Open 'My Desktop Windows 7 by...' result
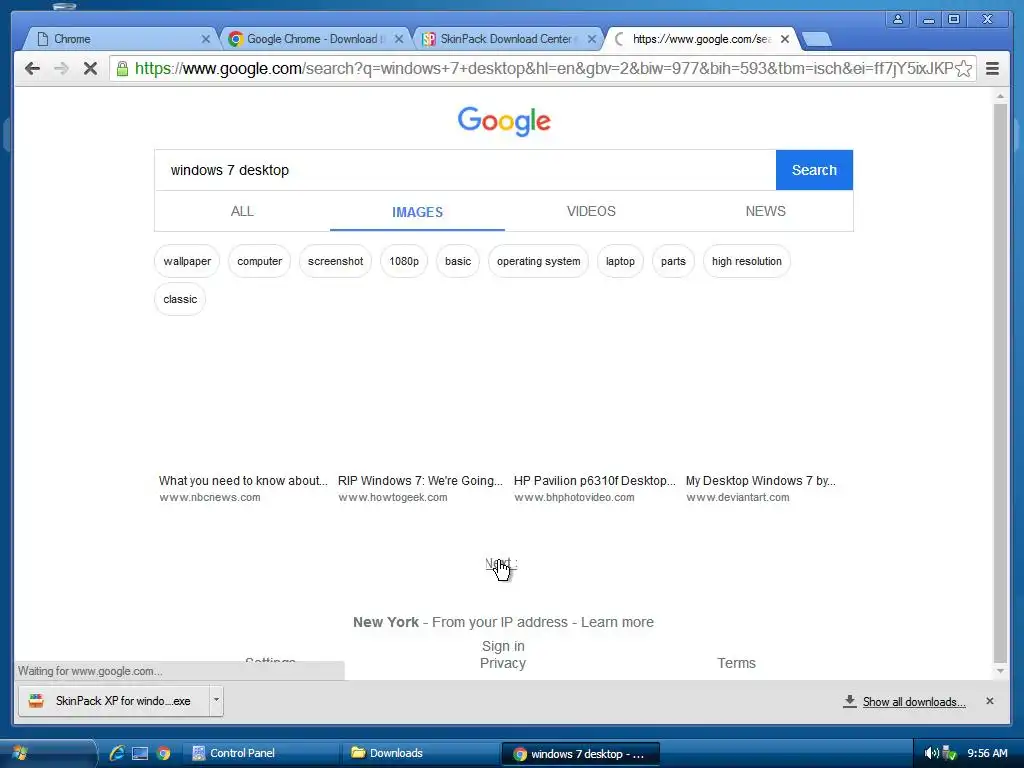The width and height of the screenshot is (1024, 768). point(760,481)
